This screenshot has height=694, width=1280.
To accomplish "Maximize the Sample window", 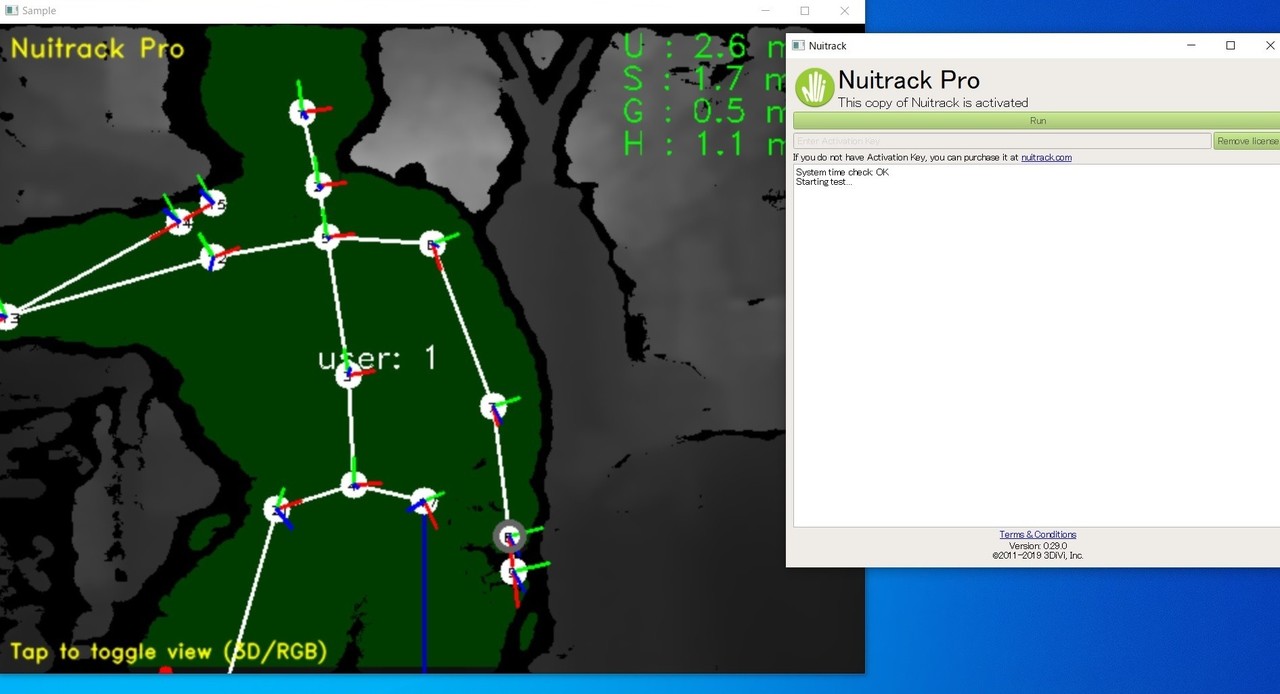I will tap(804, 11).
